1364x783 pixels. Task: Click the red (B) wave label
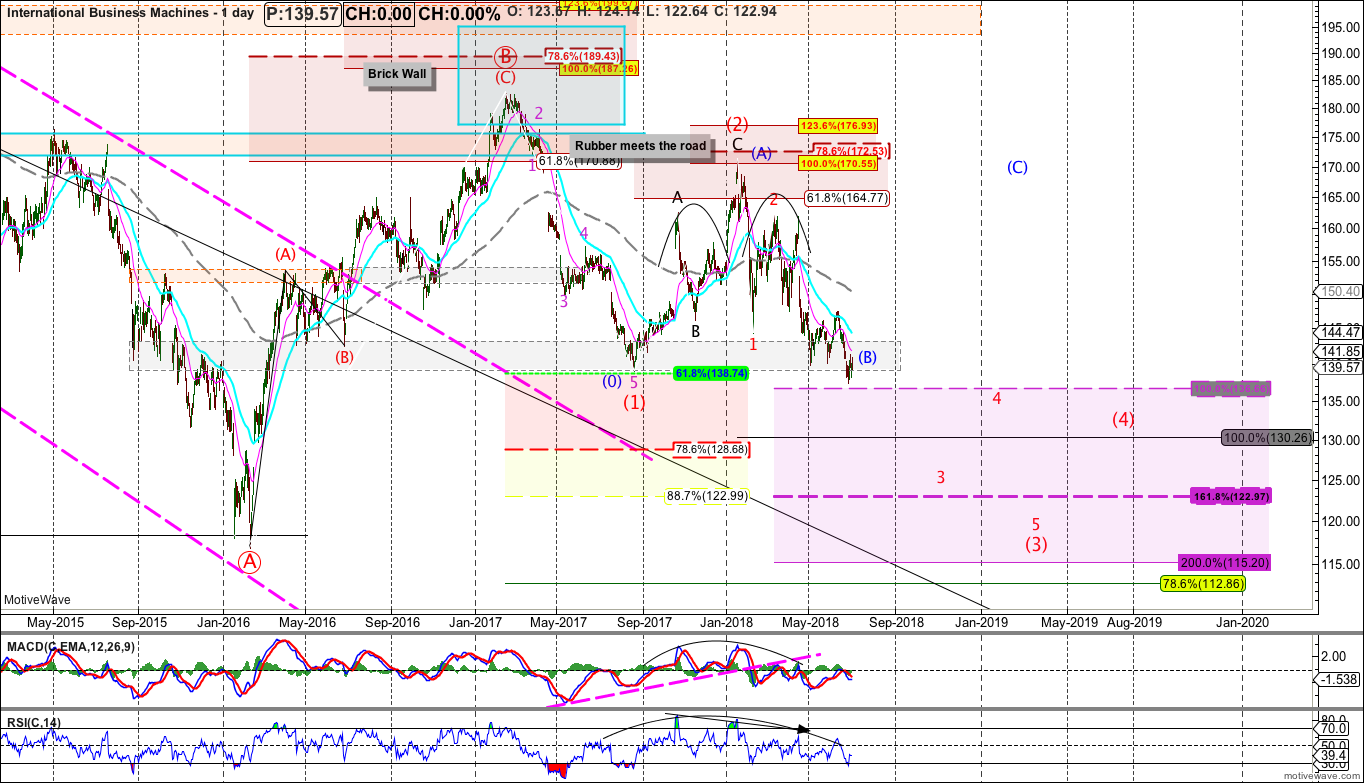coord(344,357)
